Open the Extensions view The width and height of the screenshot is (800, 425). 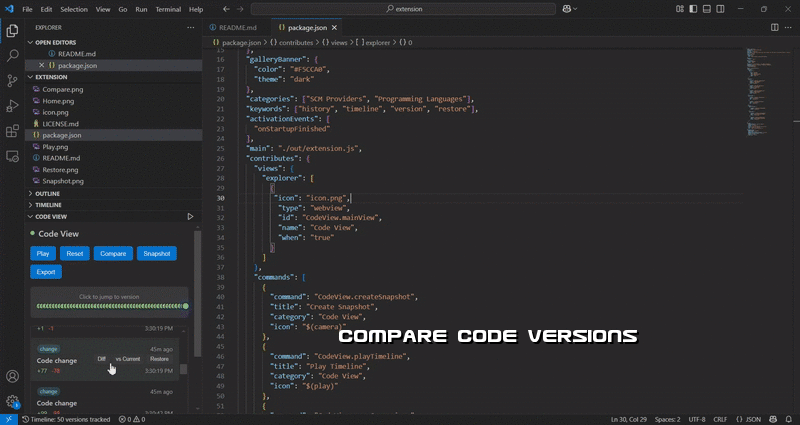12,131
